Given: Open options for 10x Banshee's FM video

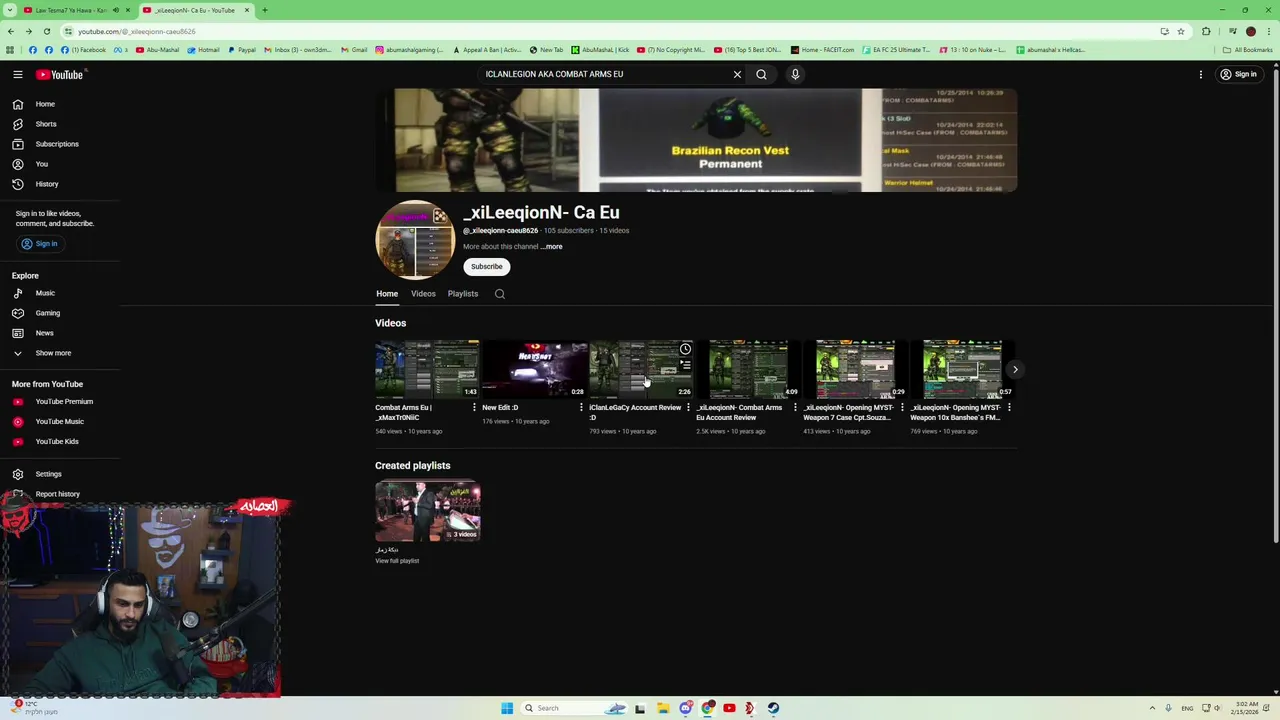Looking at the screenshot, I should (x=1009, y=408).
